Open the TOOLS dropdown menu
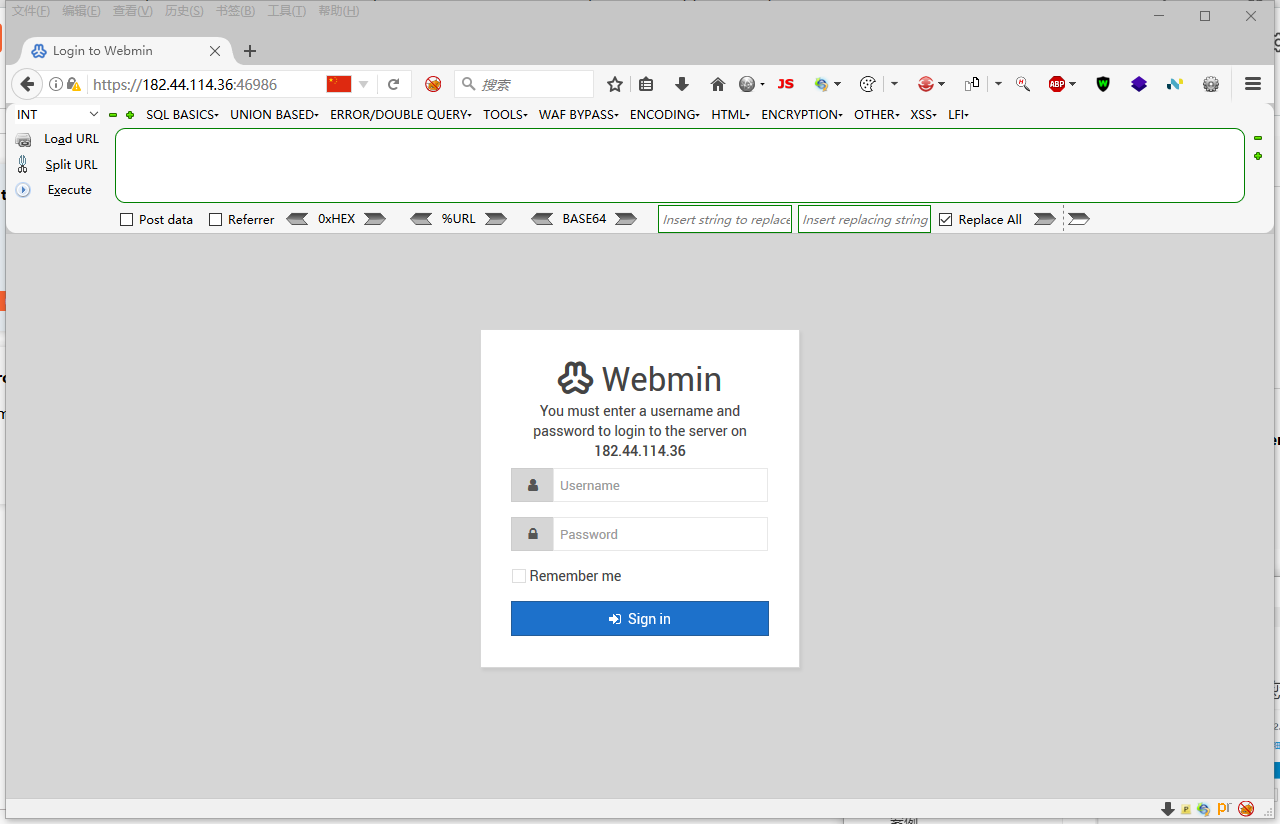 505,115
